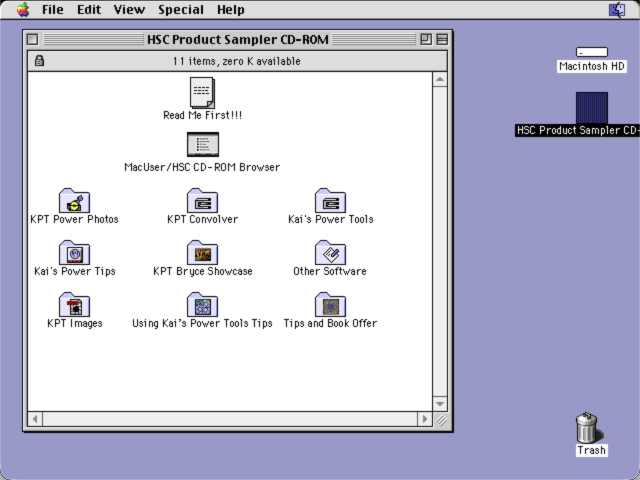Open the Help menu
The image size is (640, 480).
(x=231, y=9)
